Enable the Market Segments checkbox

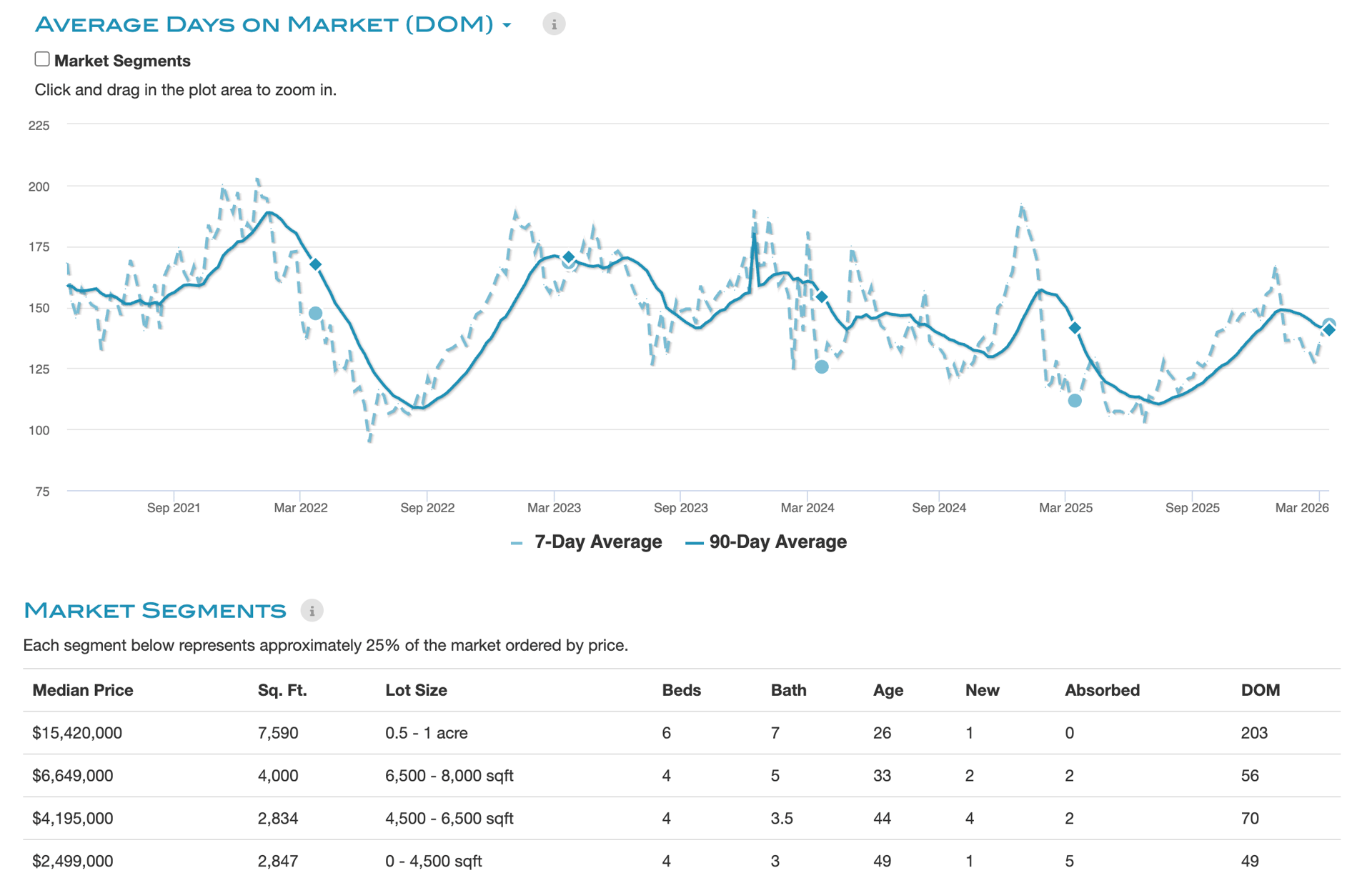pyautogui.click(x=42, y=59)
